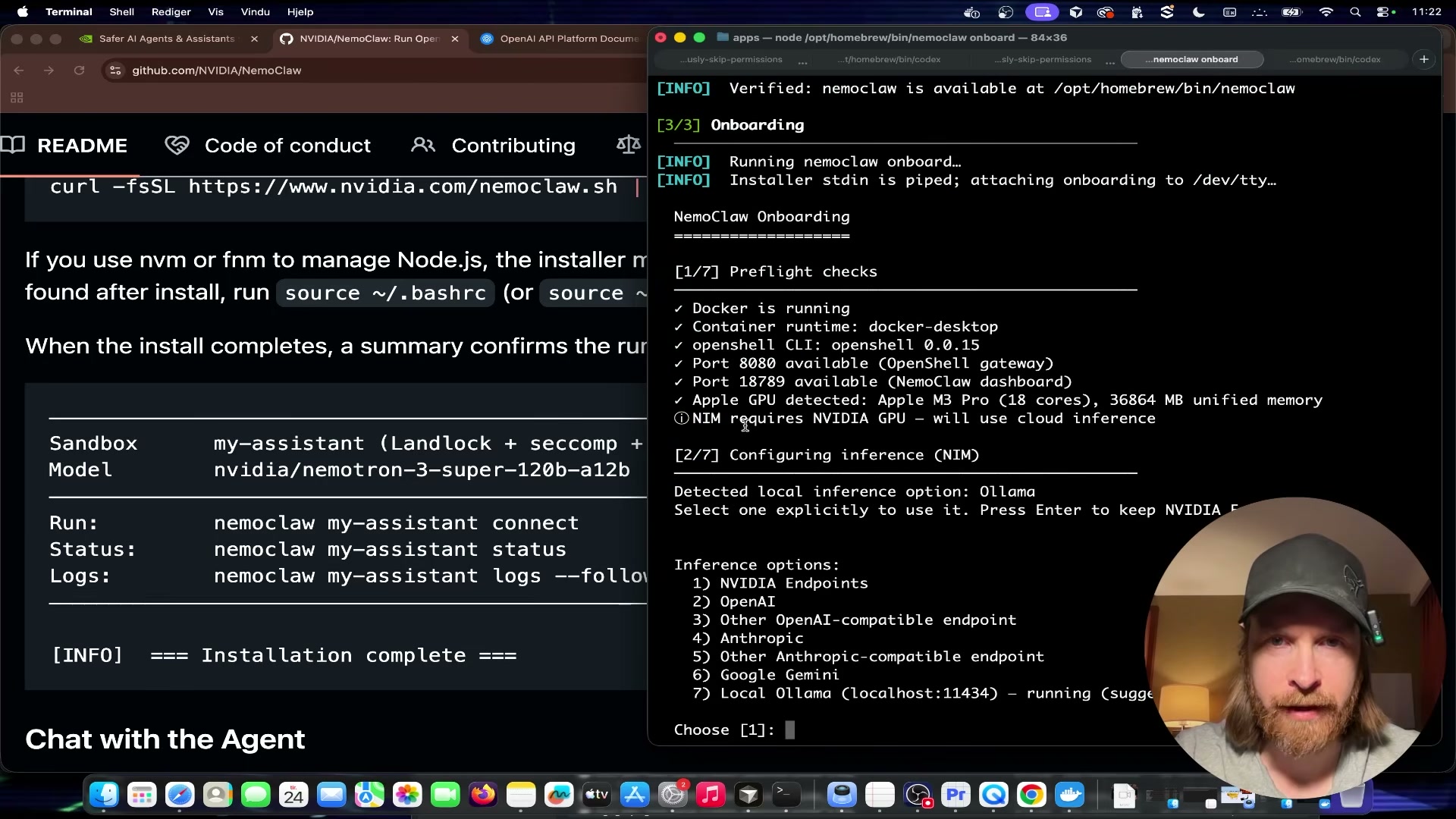
Task: Open the Wi-Fi menu
Action: tap(1326, 12)
